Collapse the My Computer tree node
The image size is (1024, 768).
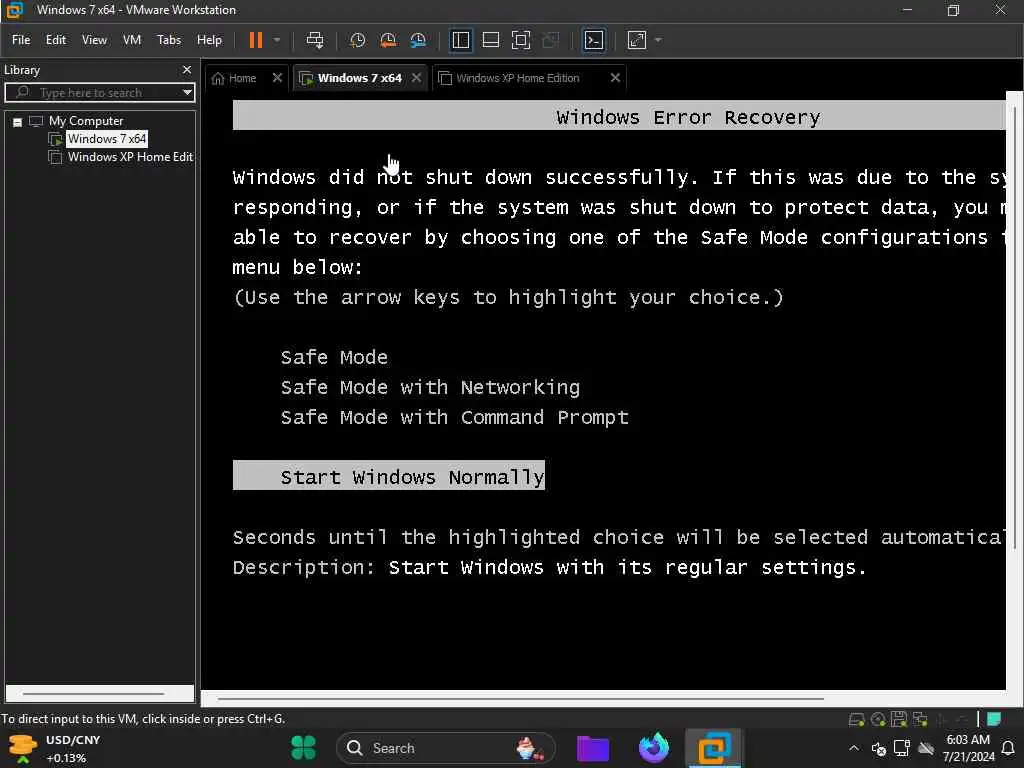[x=18, y=121]
